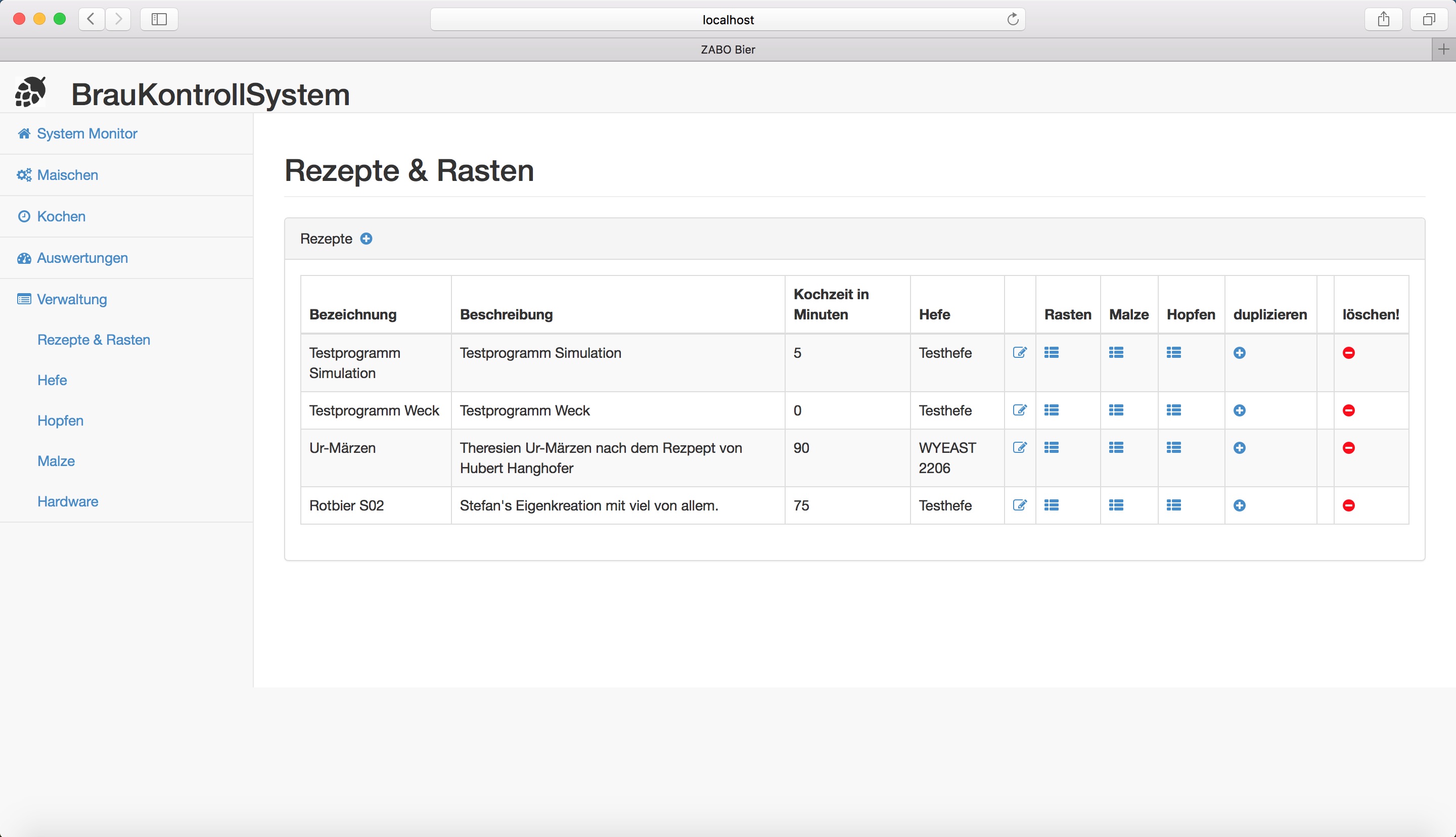This screenshot has width=1456, height=837.
Task: Open Rasten list for Ur-Märzen
Action: point(1052,447)
